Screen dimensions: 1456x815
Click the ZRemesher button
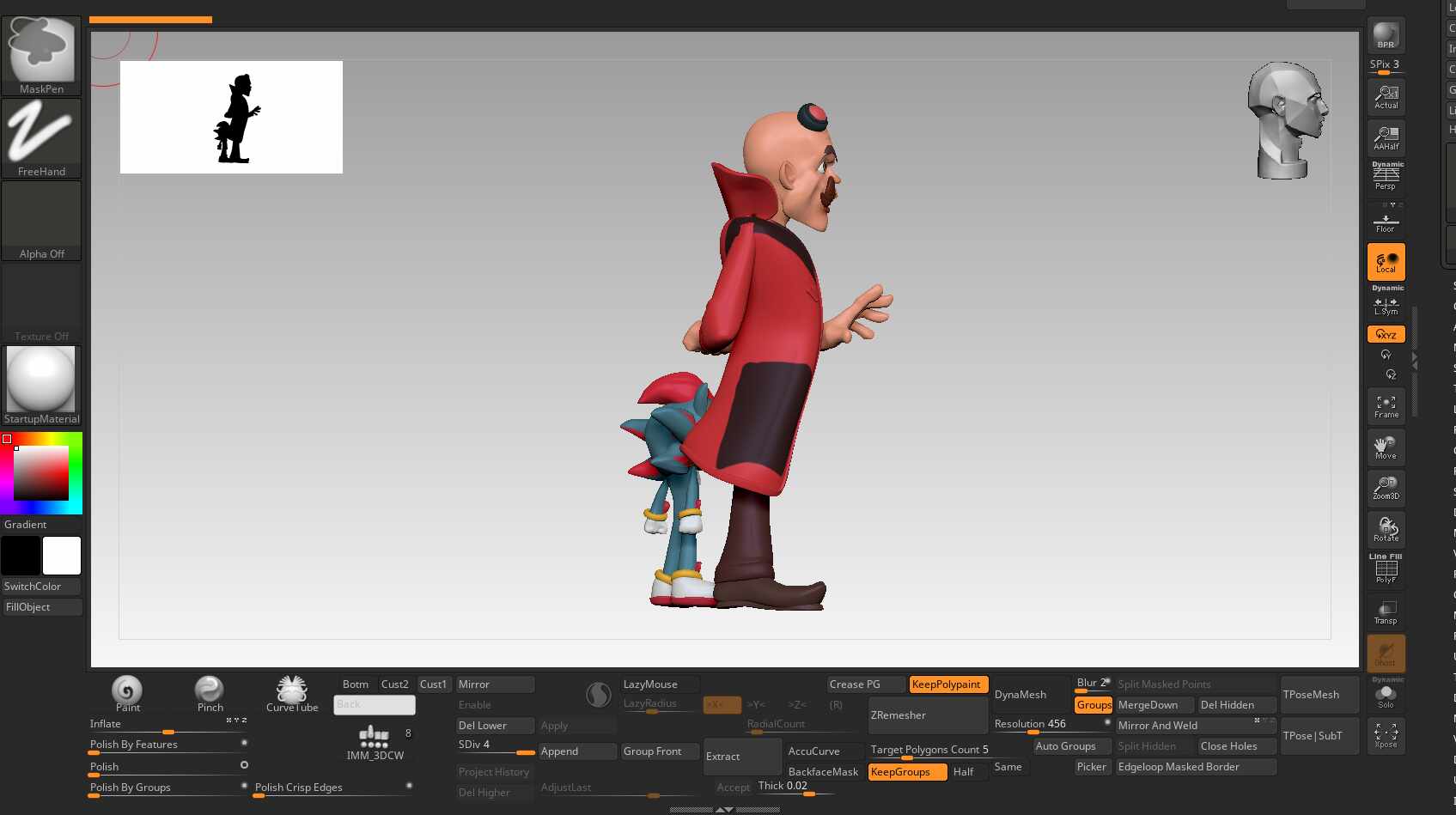[x=929, y=715]
